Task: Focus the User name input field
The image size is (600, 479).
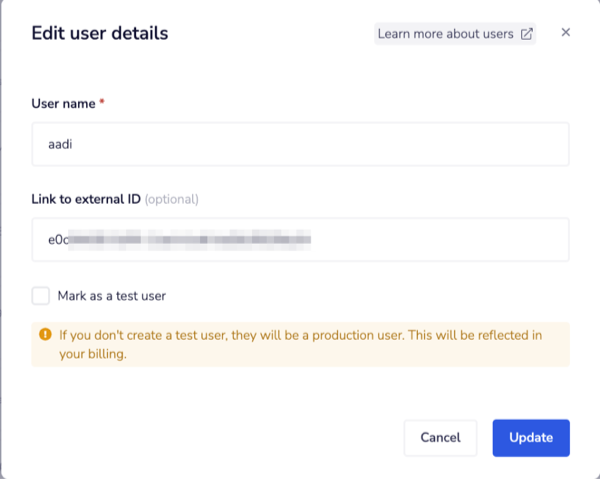Action: [x=300, y=144]
